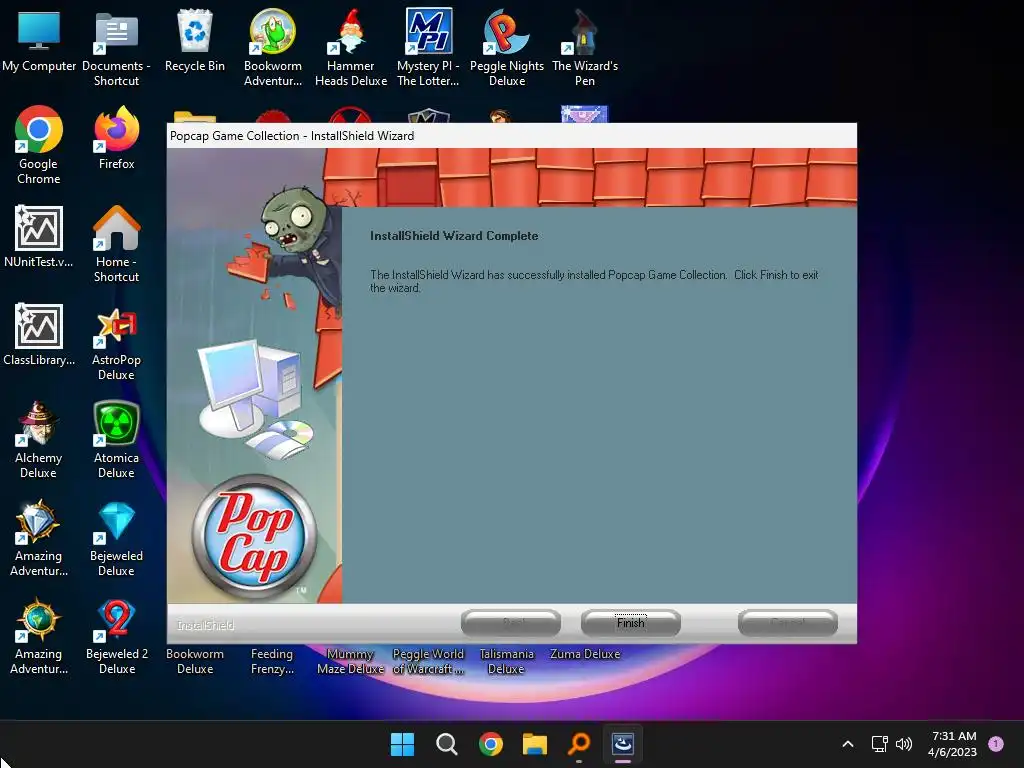
Task: Launch Alchemy Deluxe shortcut
Action: (x=39, y=440)
